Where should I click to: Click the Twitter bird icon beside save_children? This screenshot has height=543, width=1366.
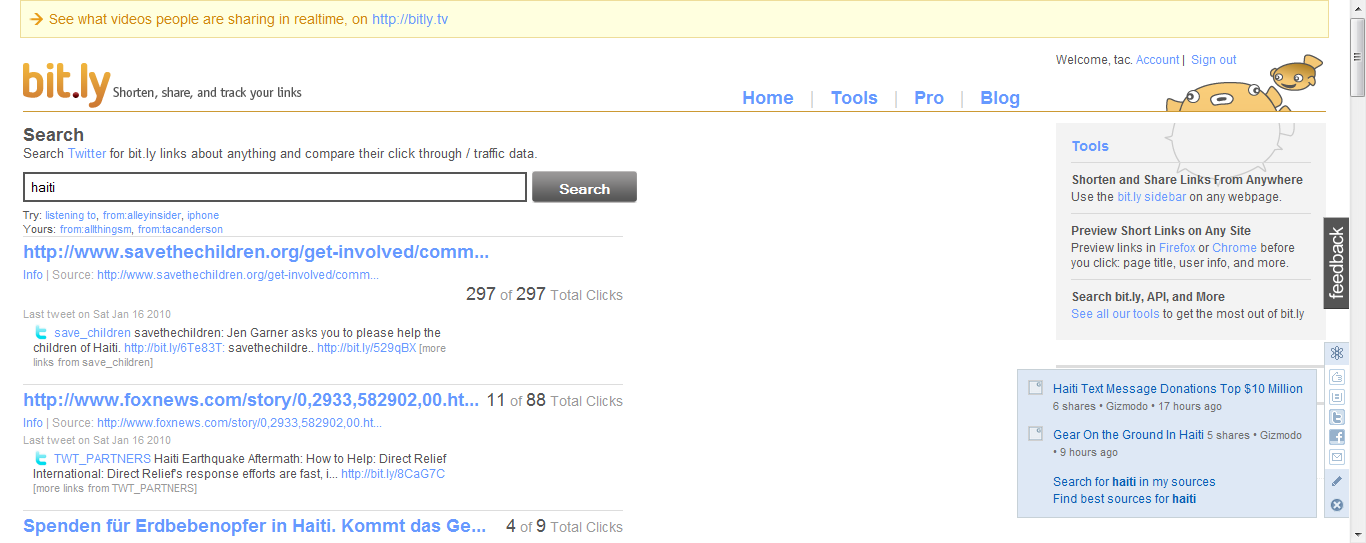point(41,333)
